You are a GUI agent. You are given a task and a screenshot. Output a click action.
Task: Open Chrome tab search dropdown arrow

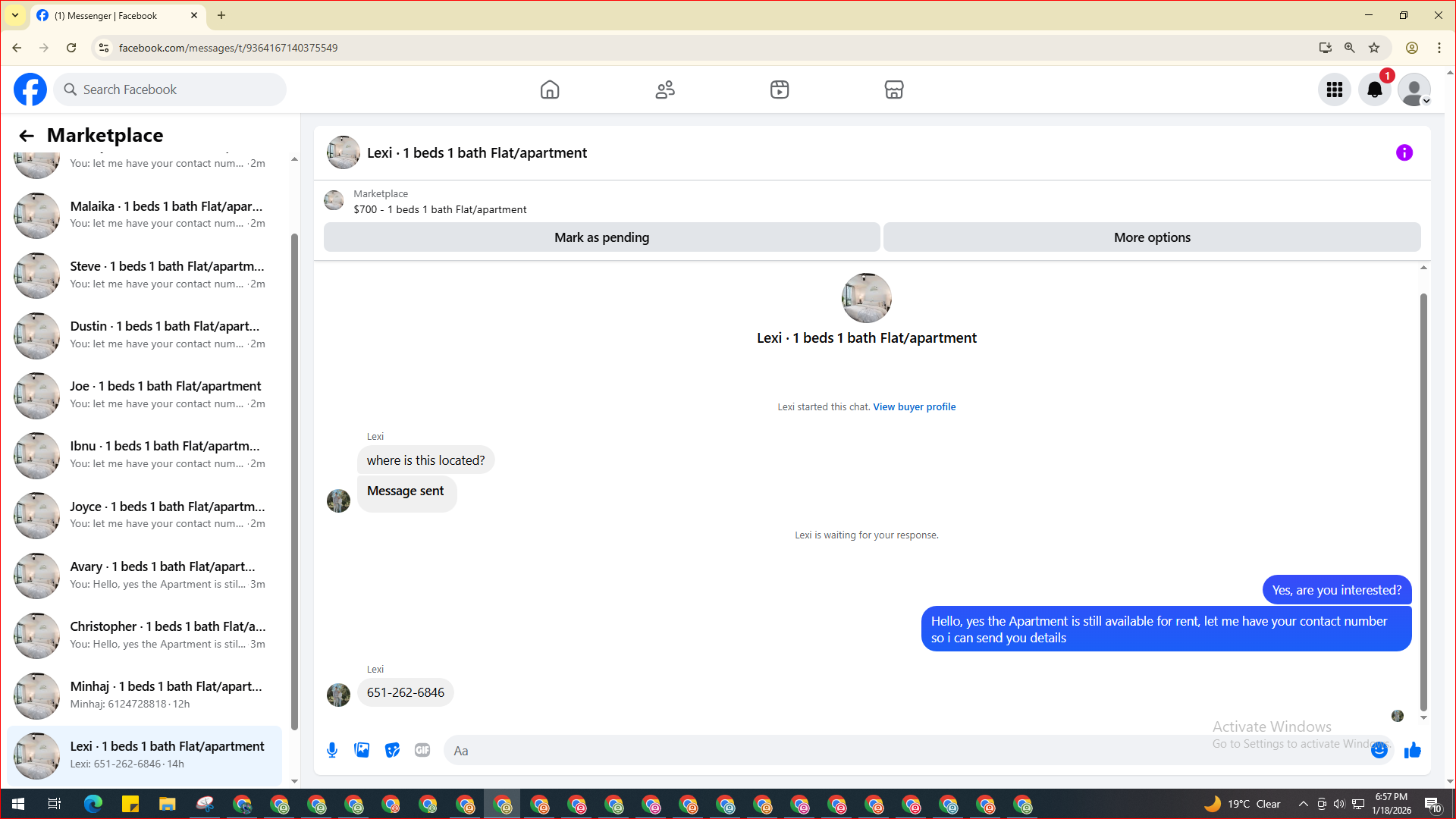coord(15,15)
